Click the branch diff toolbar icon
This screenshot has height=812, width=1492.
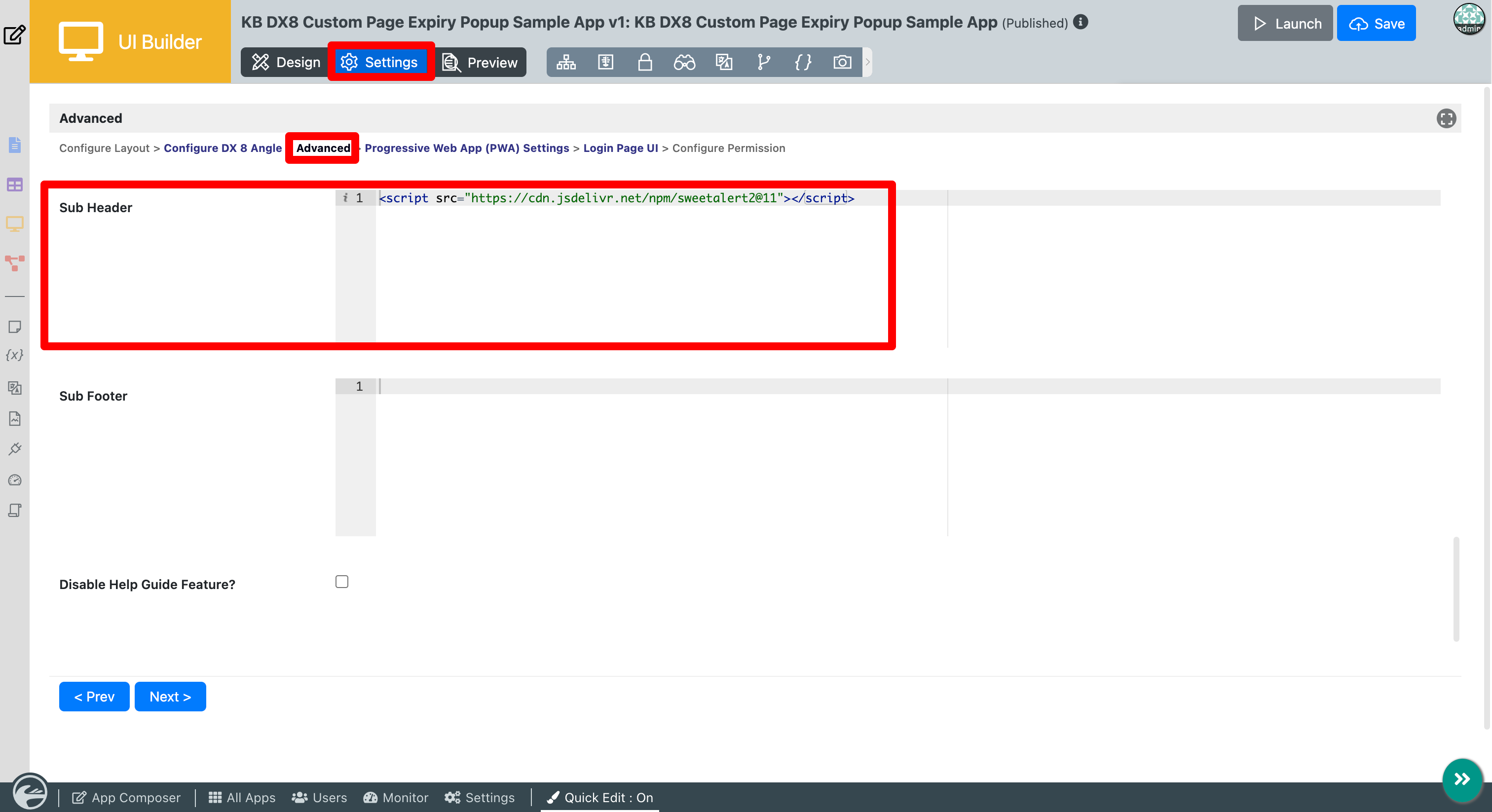pos(763,62)
